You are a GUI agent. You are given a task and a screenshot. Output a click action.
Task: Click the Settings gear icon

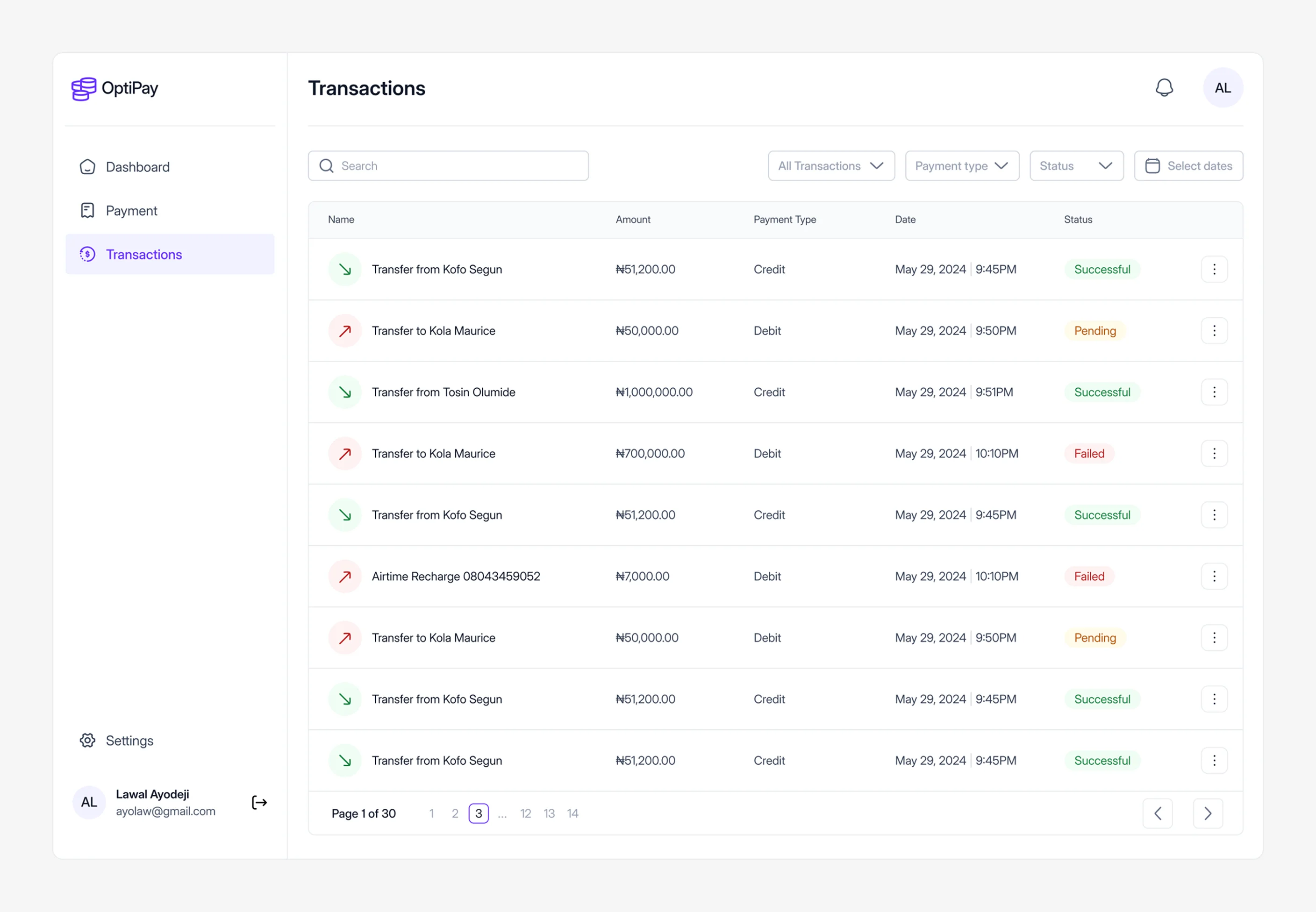coord(87,741)
